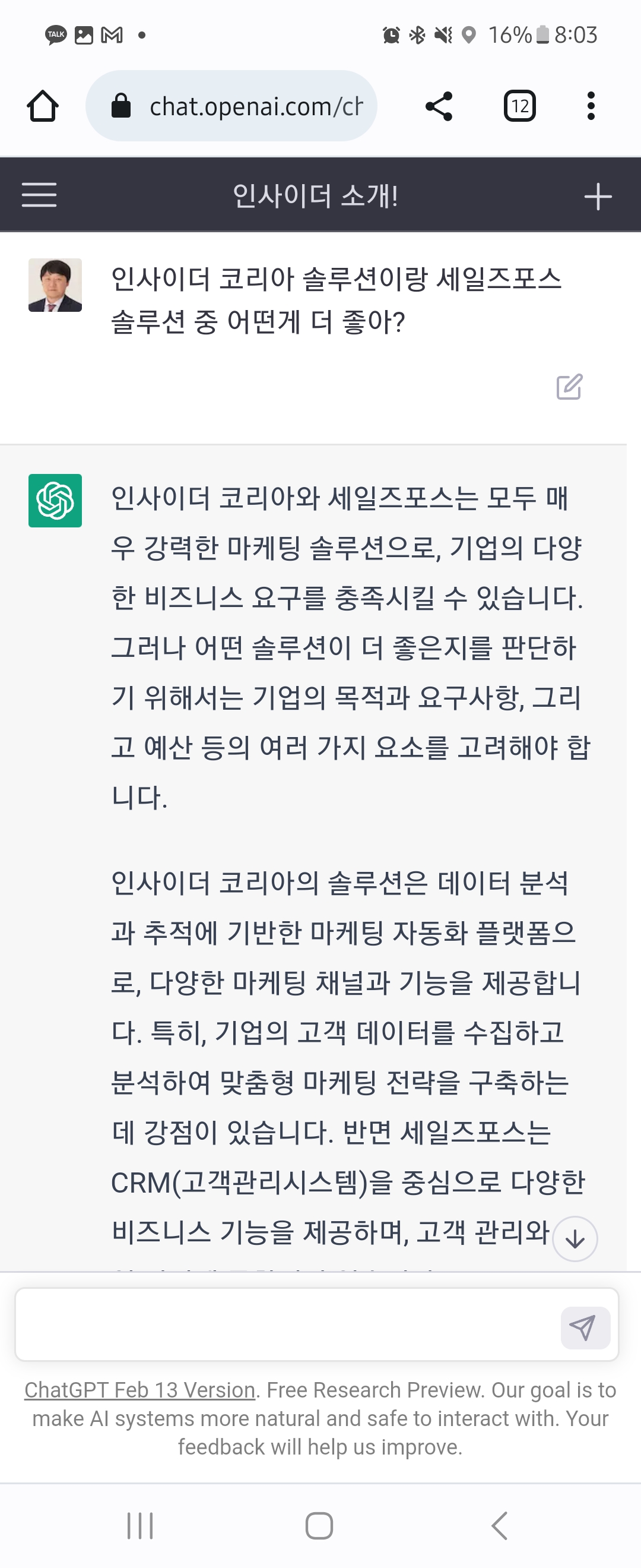Send the message with paper-plane icon
641x1568 pixels.
(x=585, y=1327)
